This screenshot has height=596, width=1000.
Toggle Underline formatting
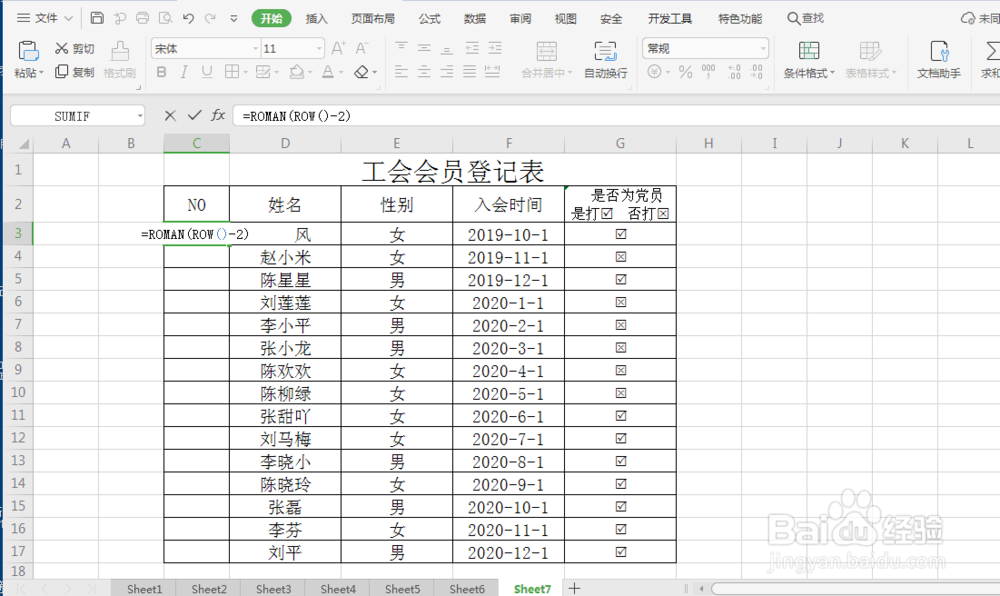coord(207,72)
